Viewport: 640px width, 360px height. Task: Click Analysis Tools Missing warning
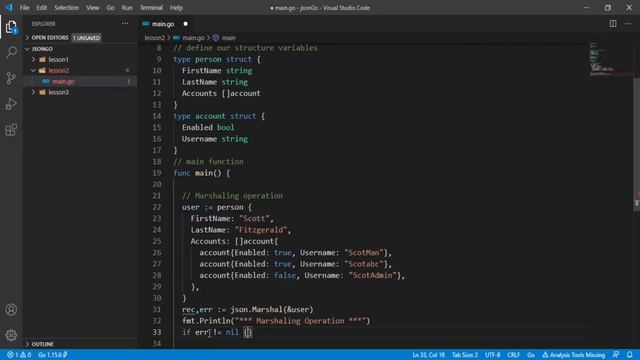coord(573,355)
